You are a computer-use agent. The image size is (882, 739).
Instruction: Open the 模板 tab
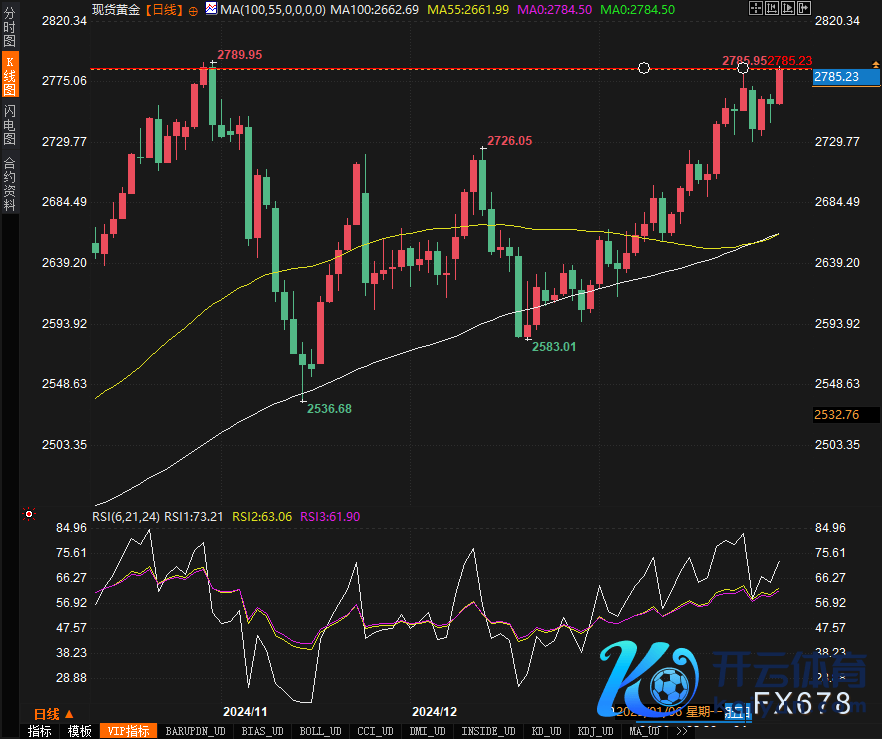coord(80,731)
